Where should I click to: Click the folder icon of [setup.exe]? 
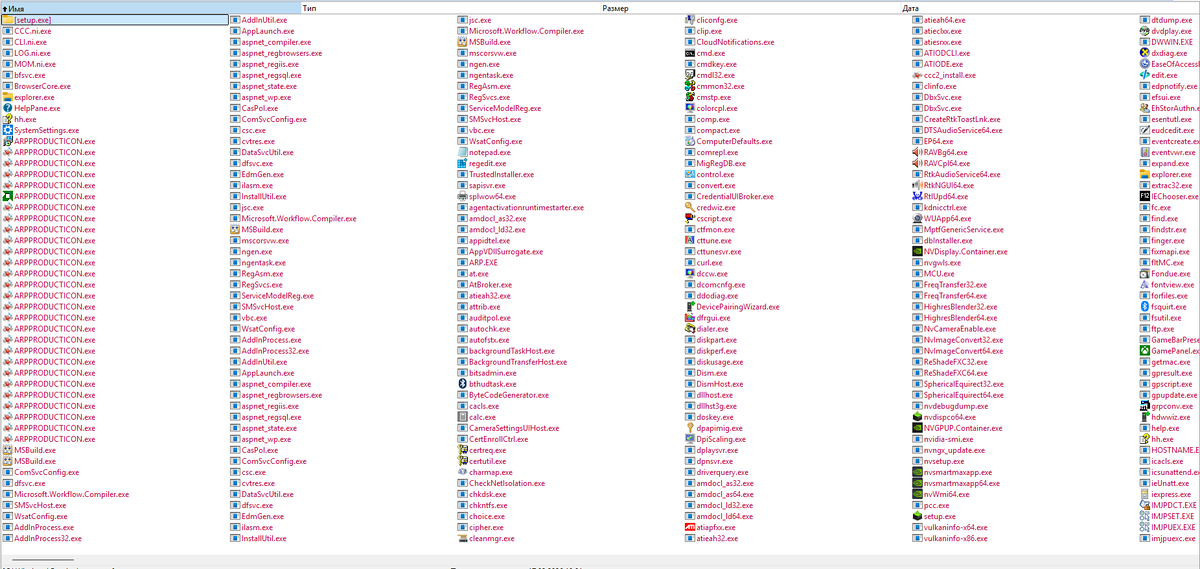(x=7, y=20)
